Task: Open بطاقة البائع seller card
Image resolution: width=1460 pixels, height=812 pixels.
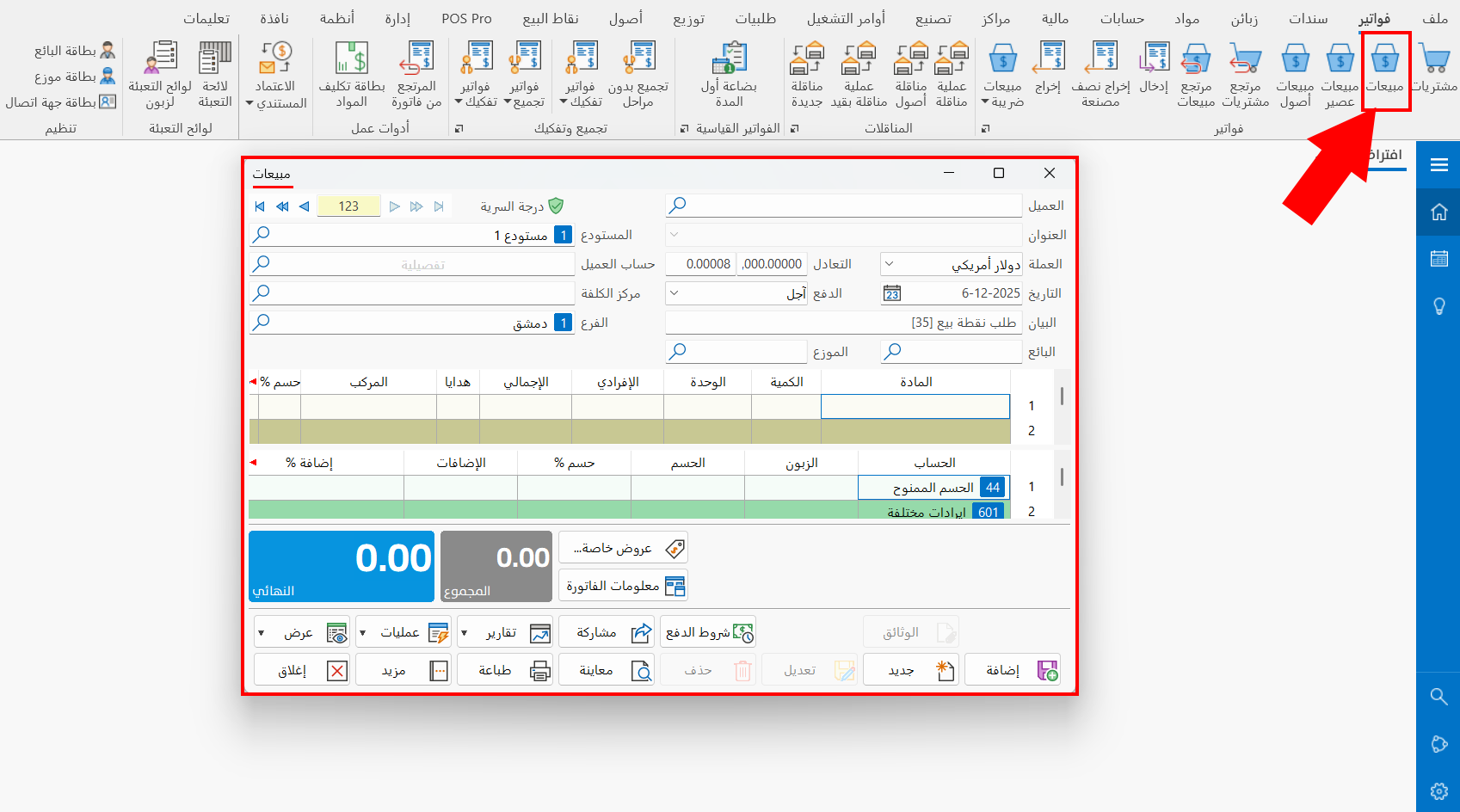Action: click(75, 51)
